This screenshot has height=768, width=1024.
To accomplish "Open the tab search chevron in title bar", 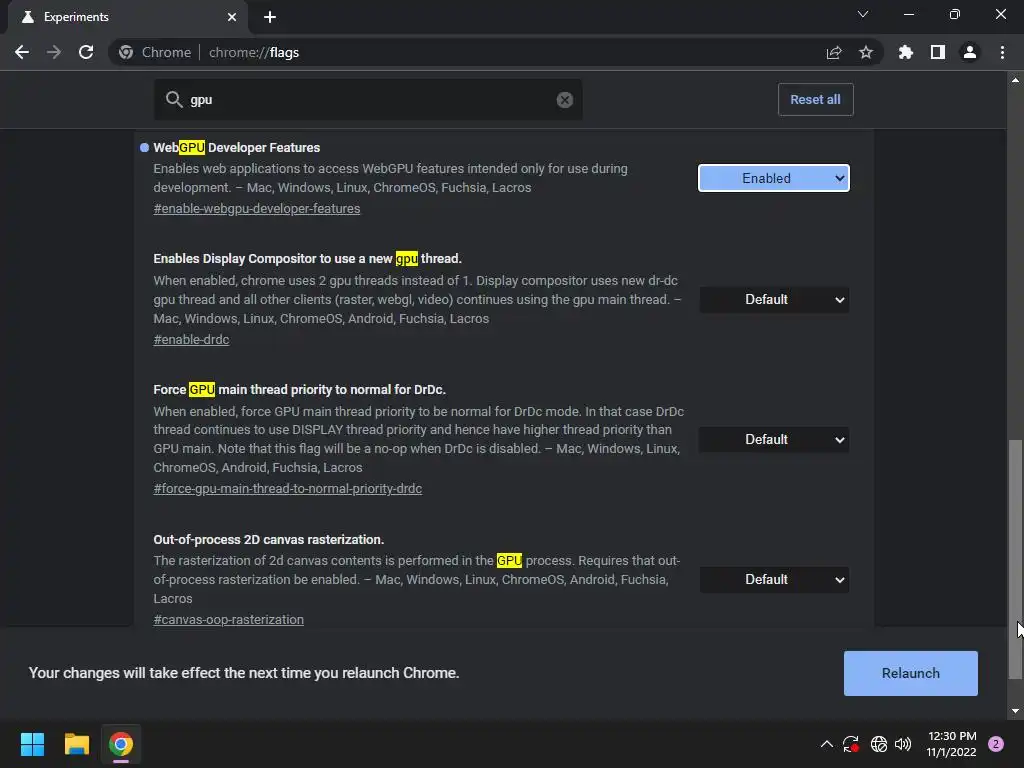I will tap(863, 14).
